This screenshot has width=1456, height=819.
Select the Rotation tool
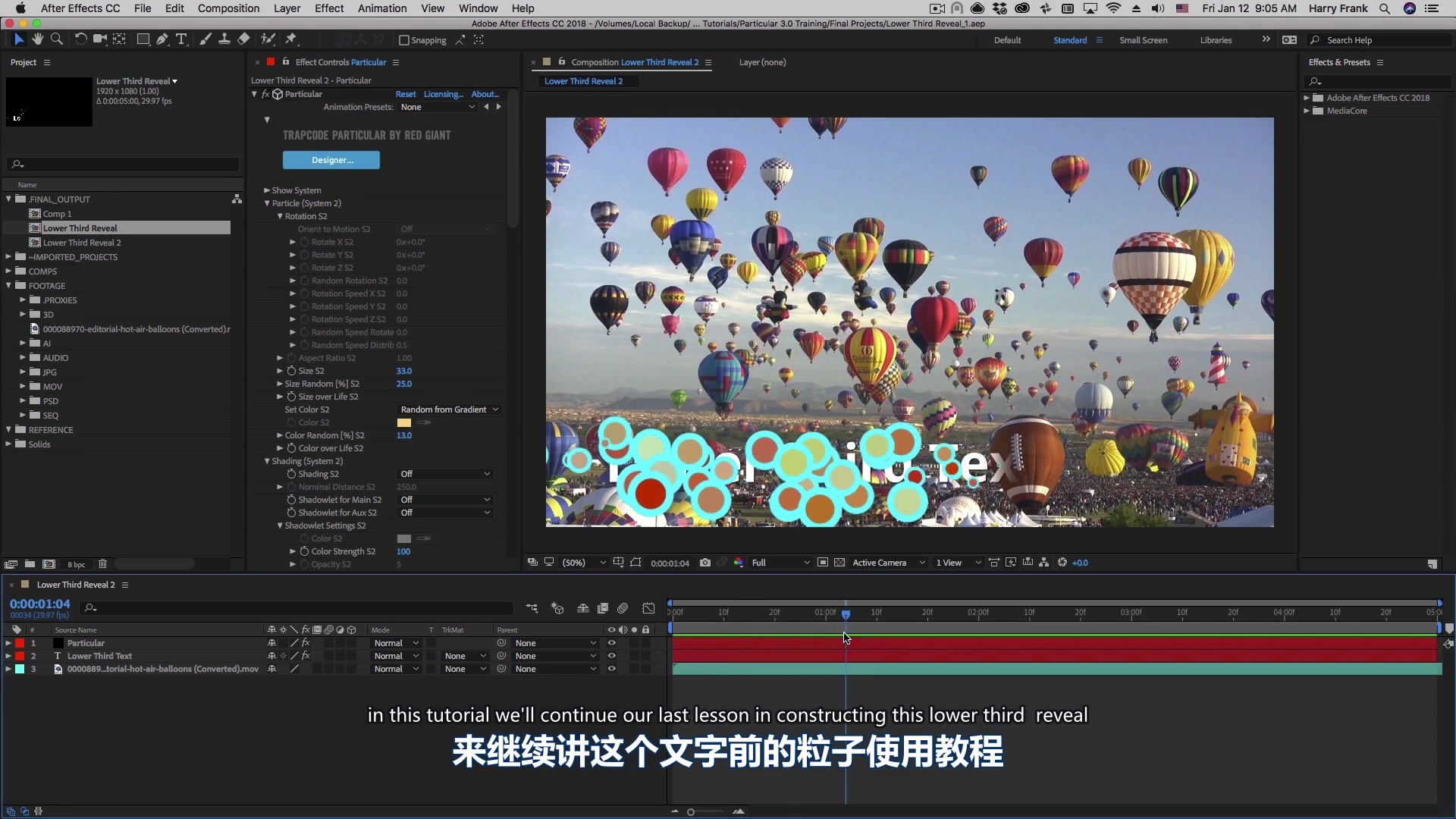coord(80,39)
